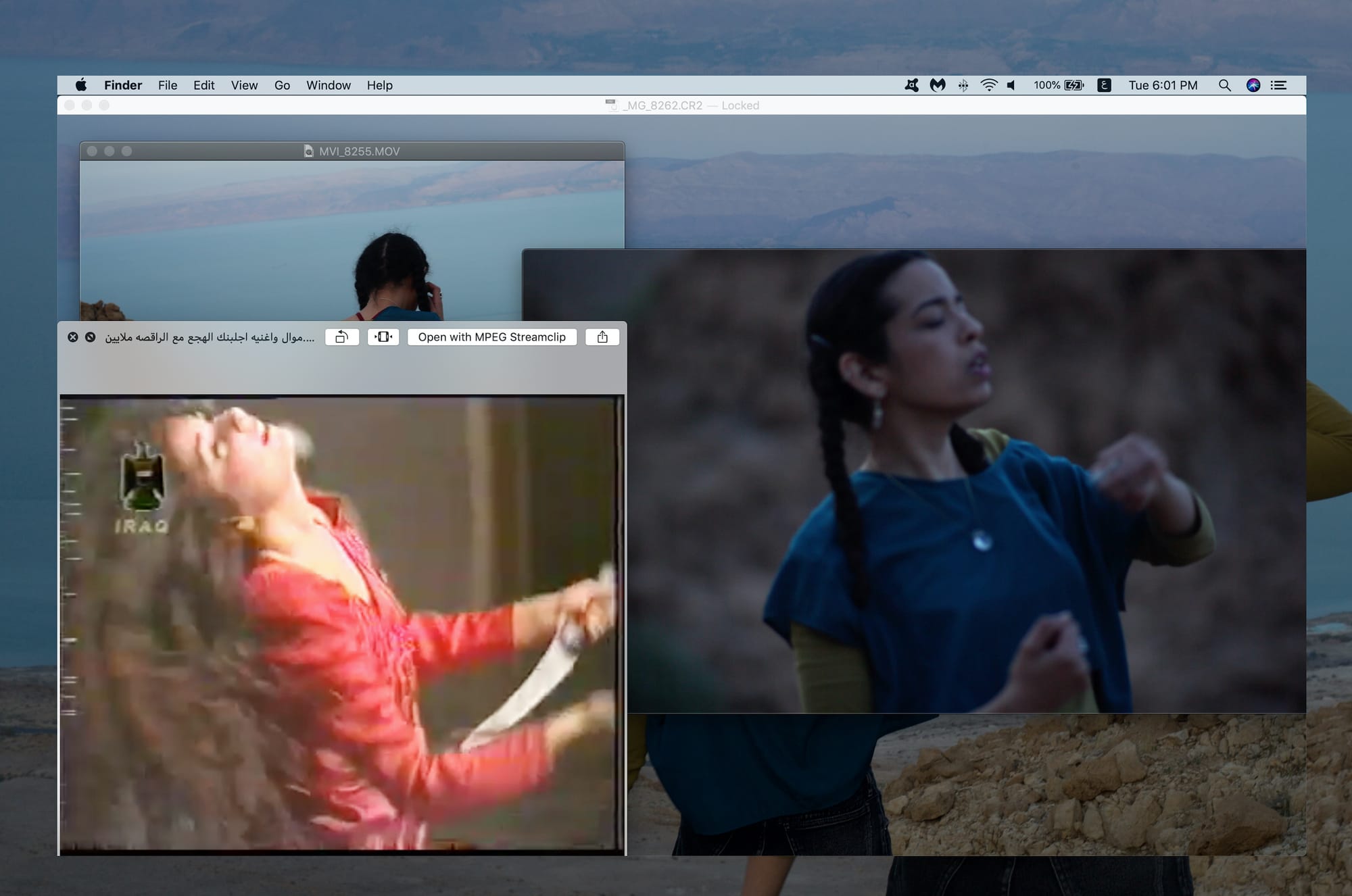Open the Window menu in menu bar
The height and width of the screenshot is (896, 1352).
pyautogui.click(x=328, y=85)
